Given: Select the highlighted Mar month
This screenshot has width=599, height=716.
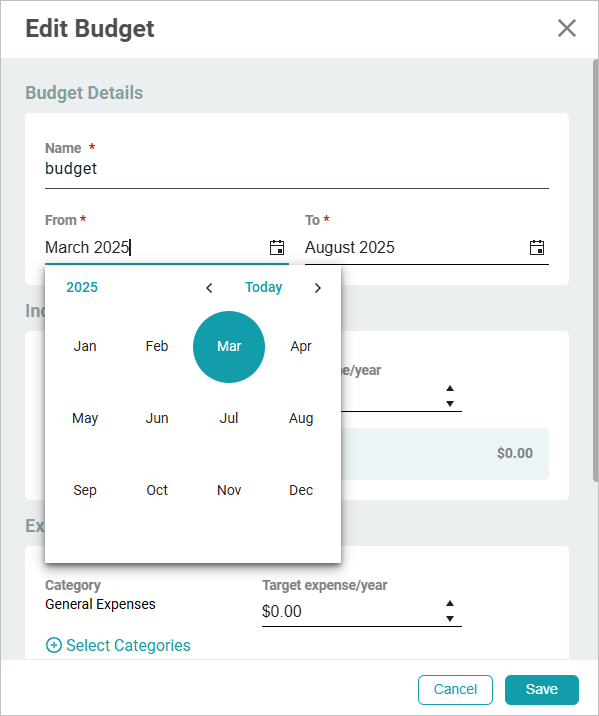Looking at the screenshot, I should (229, 347).
